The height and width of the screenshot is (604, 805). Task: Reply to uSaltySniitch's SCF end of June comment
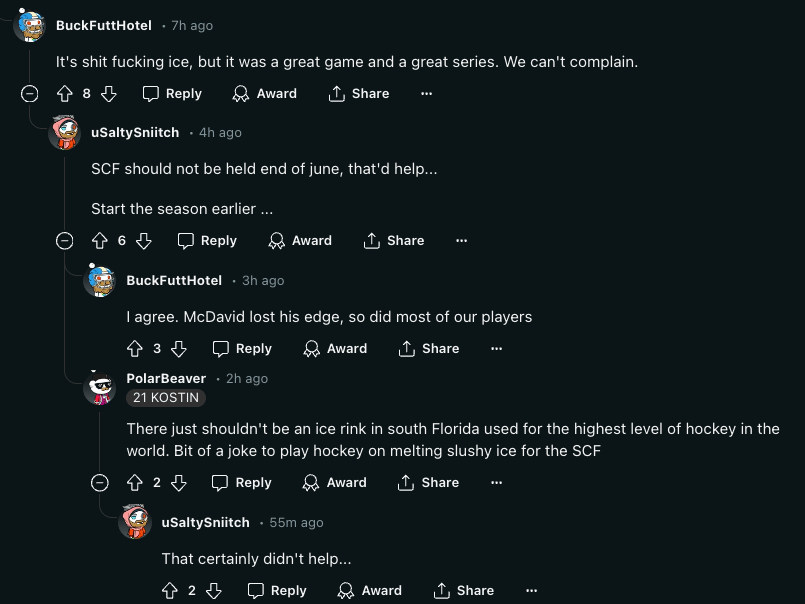tap(207, 240)
